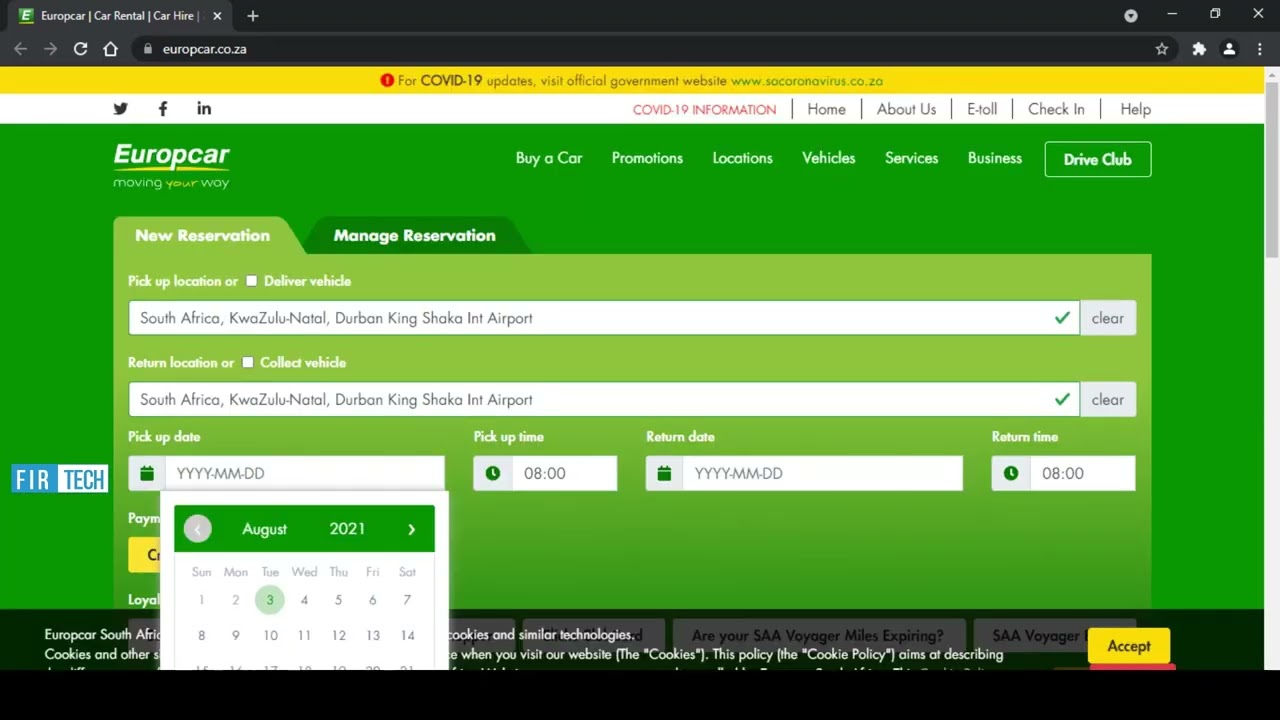Image resolution: width=1280 pixels, height=720 pixels.
Task: Select 2021 year in calendar header
Action: click(347, 529)
